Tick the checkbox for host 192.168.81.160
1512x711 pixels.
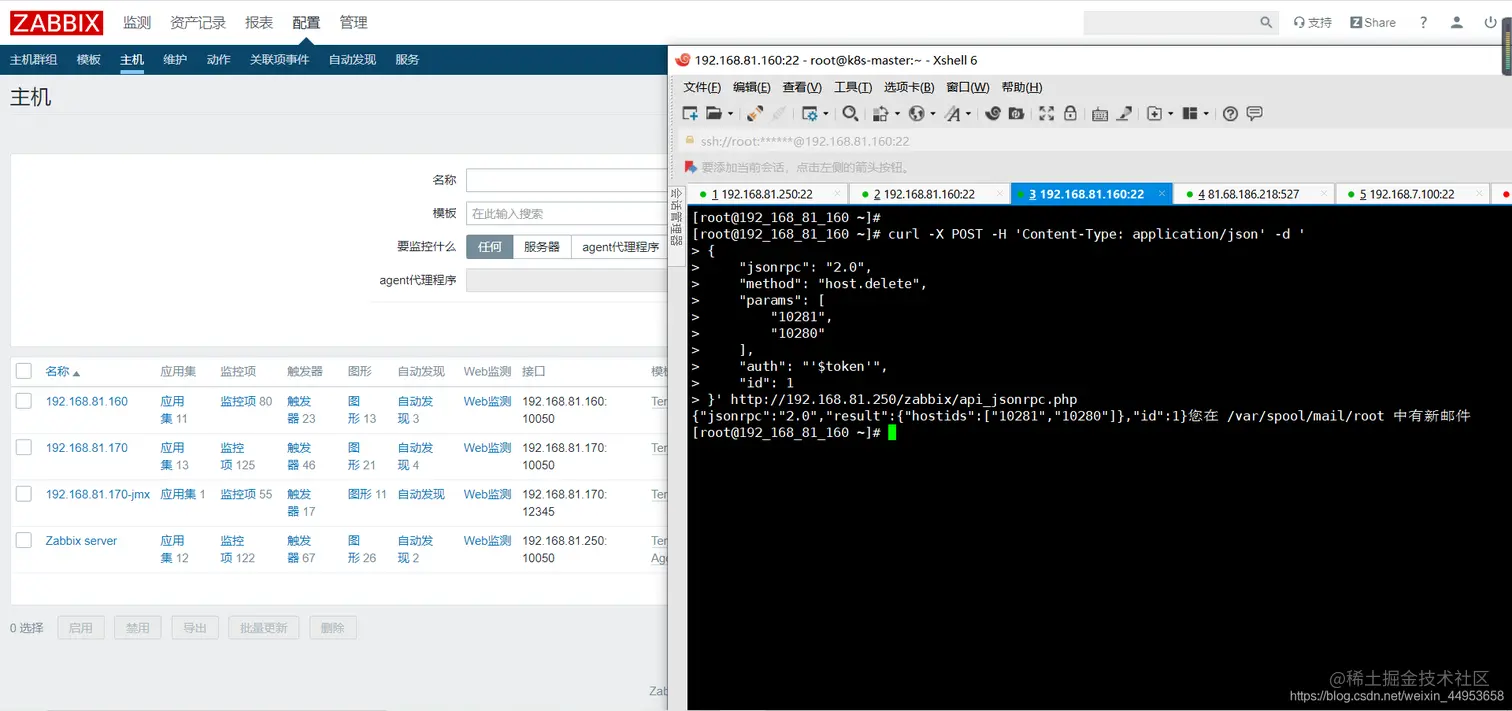coord(24,401)
